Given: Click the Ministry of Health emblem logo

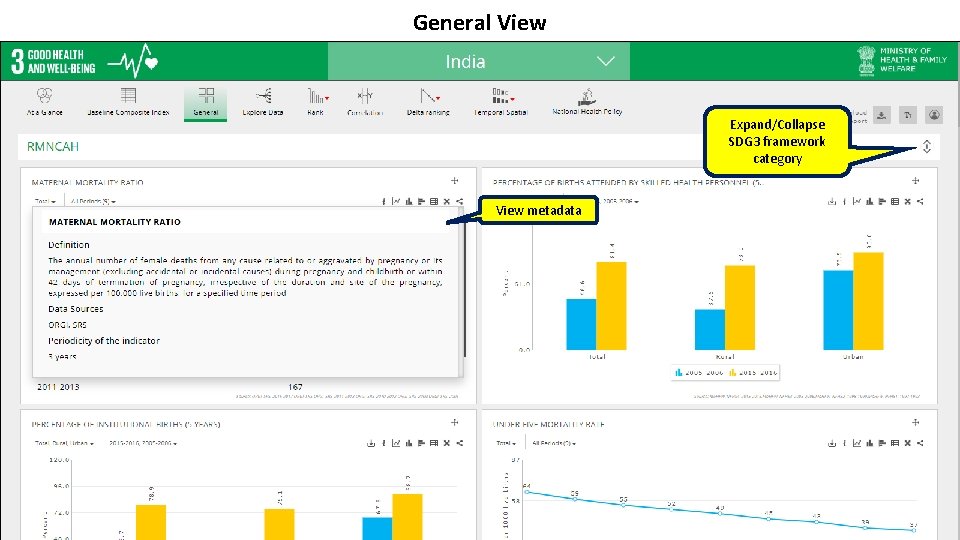Looking at the screenshot, I should point(866,60).
